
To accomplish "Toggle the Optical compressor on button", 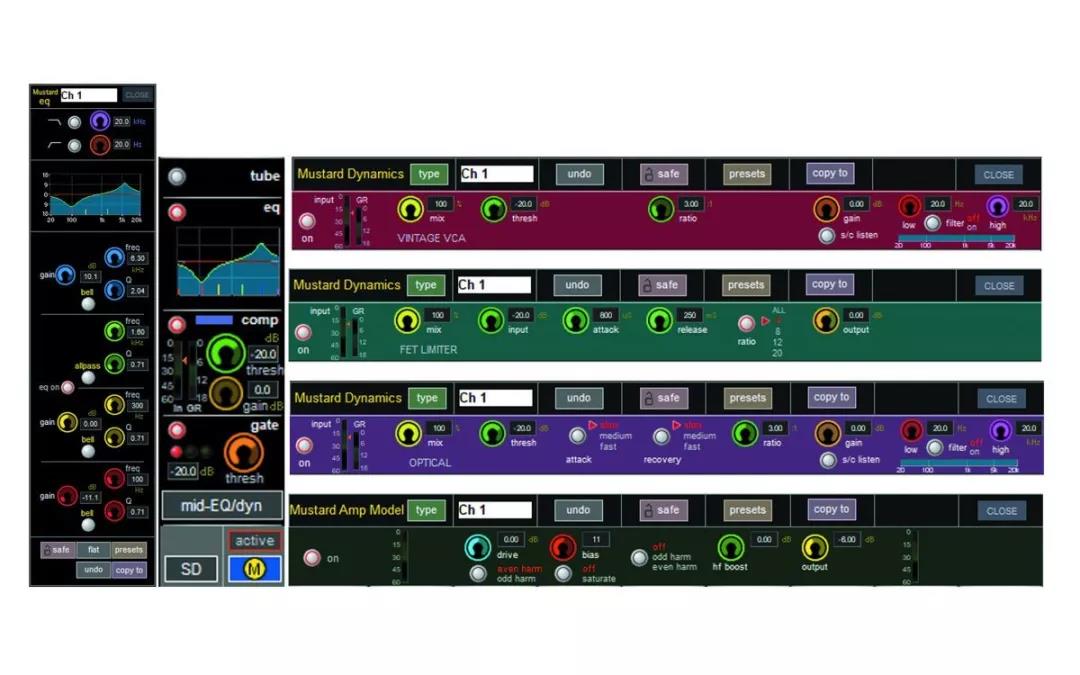I will [304, 446].
